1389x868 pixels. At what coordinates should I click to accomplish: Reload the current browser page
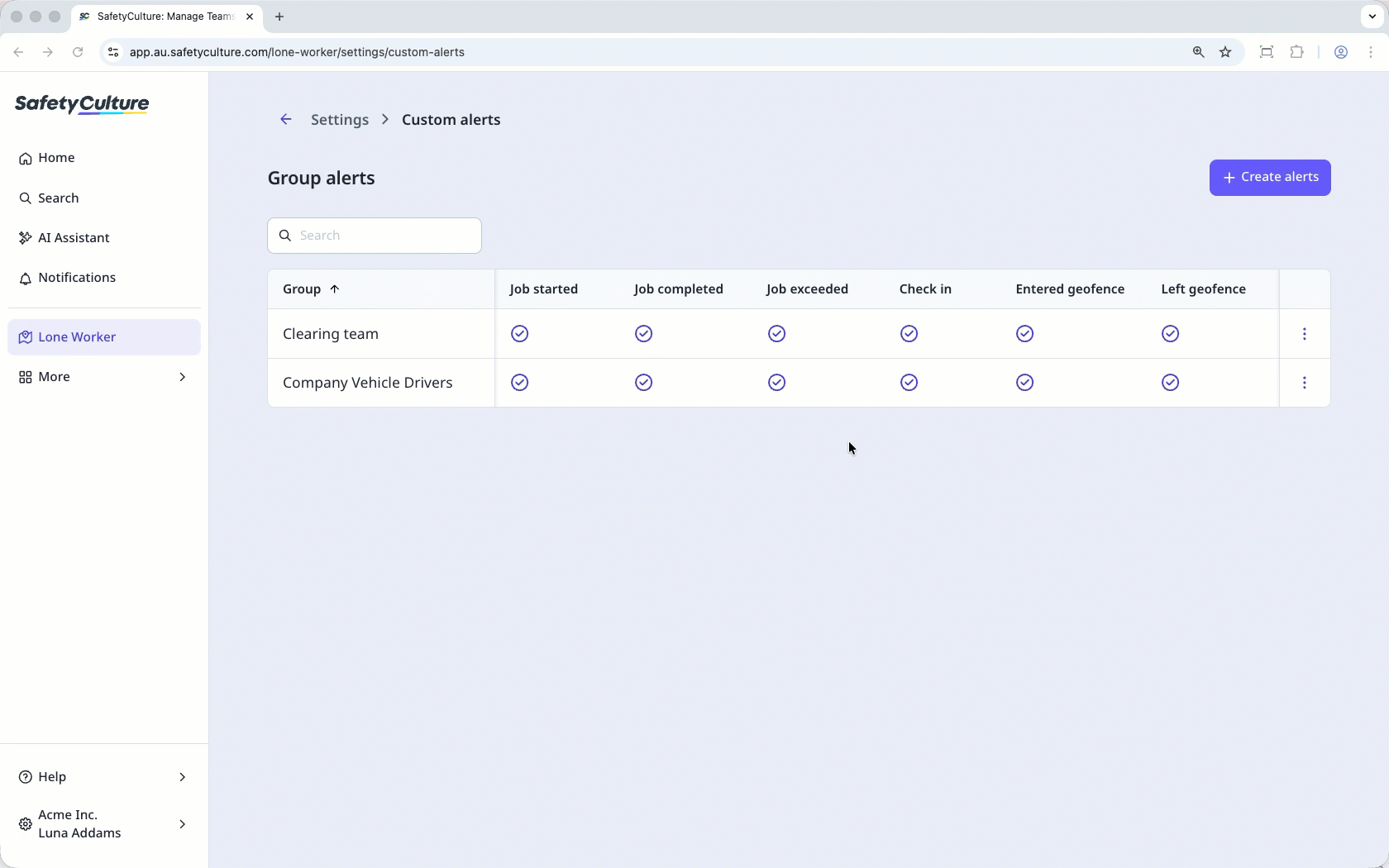pos(78,52)
